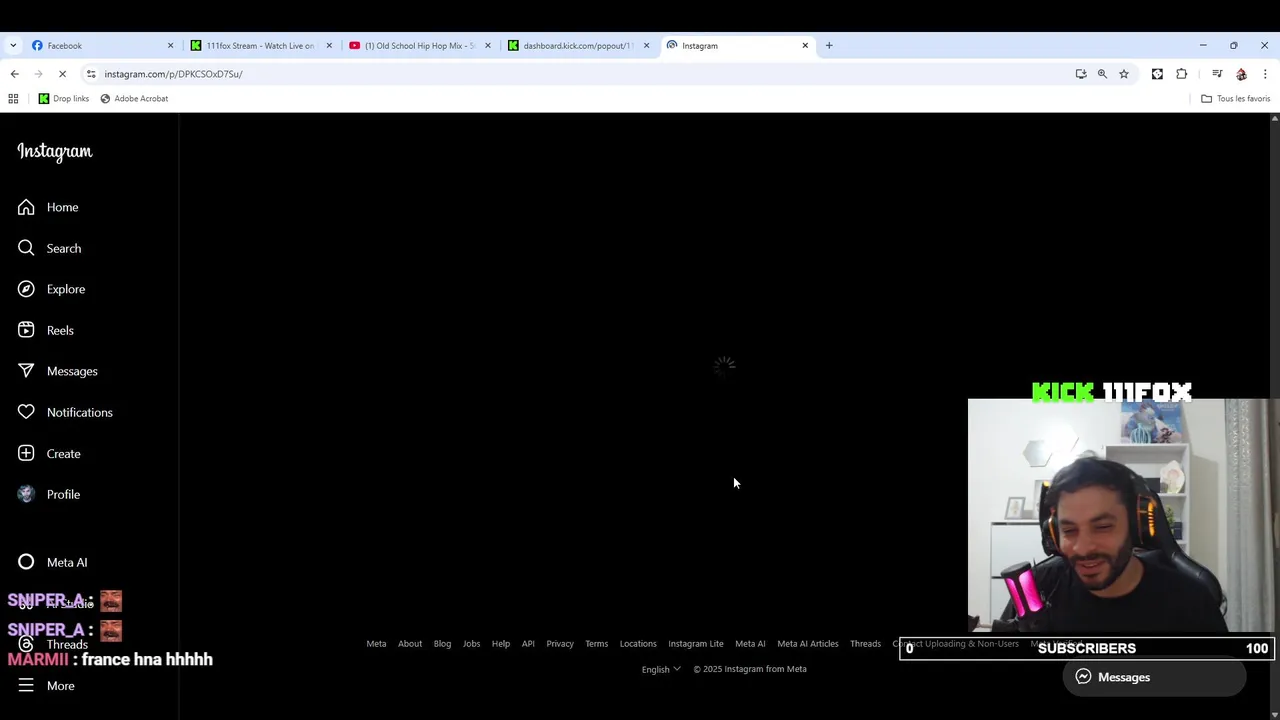Open the Chrome three-dot menu
Image resolution: width=1280 pixels, height=720 pixels.
point(1265,74)
